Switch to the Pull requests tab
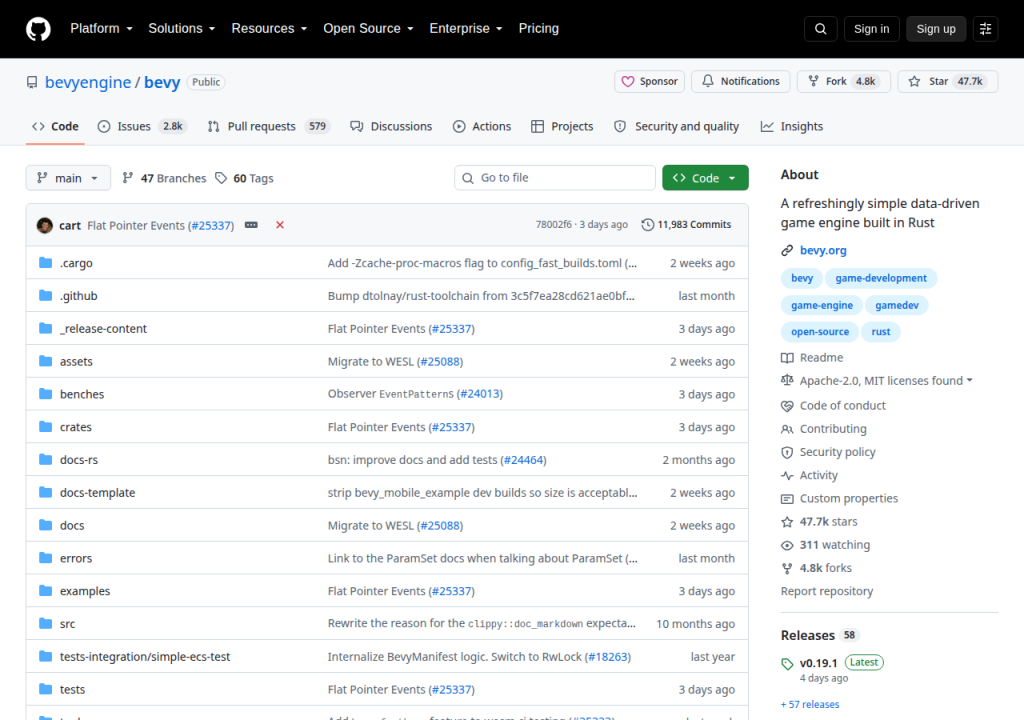Viewport: 1024px width, 720px height. pyautogui.click(x=268, y=126)
